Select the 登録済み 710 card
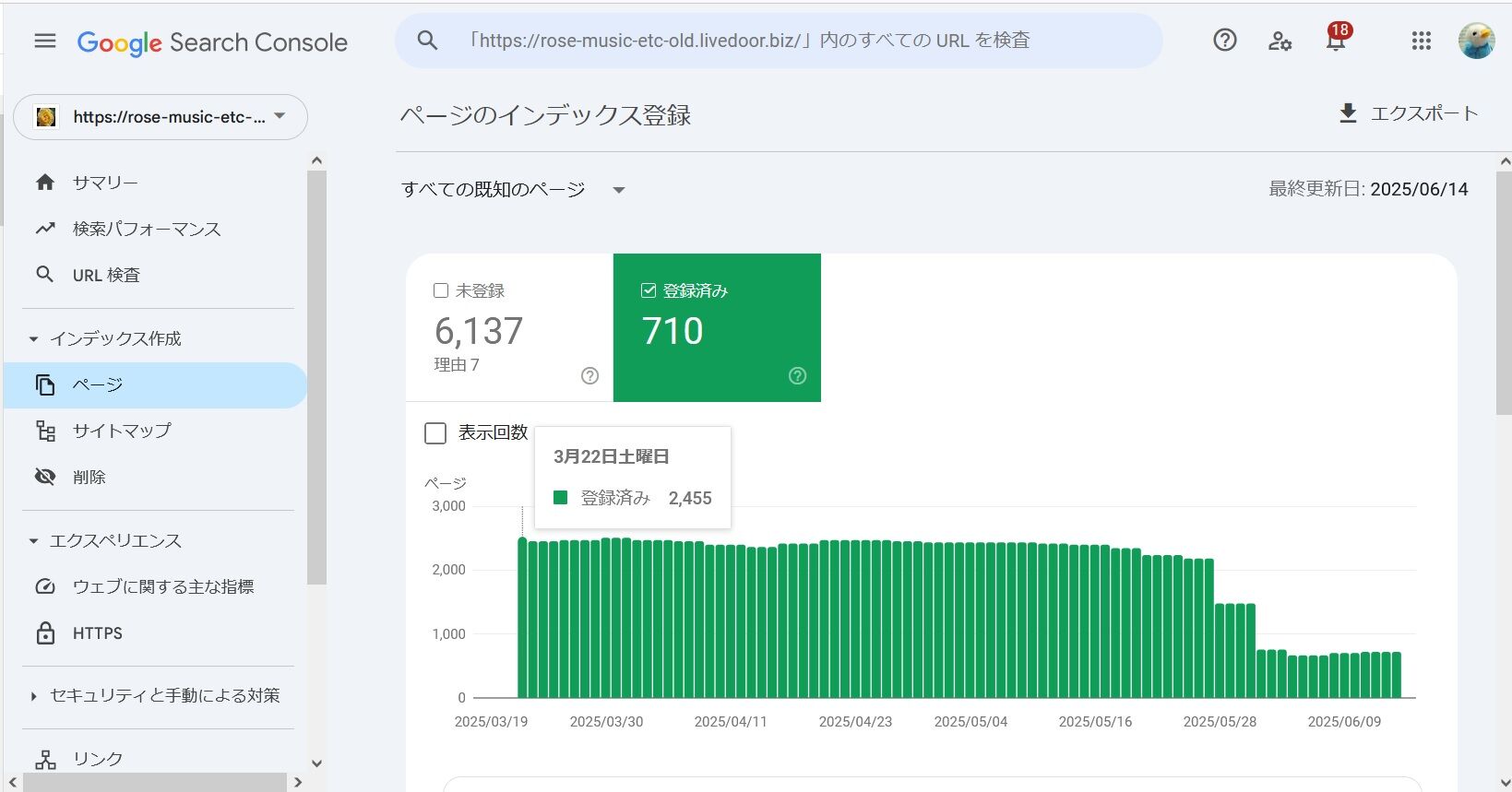Screen dimensions: 1512x792 click(x=717, y=328)
